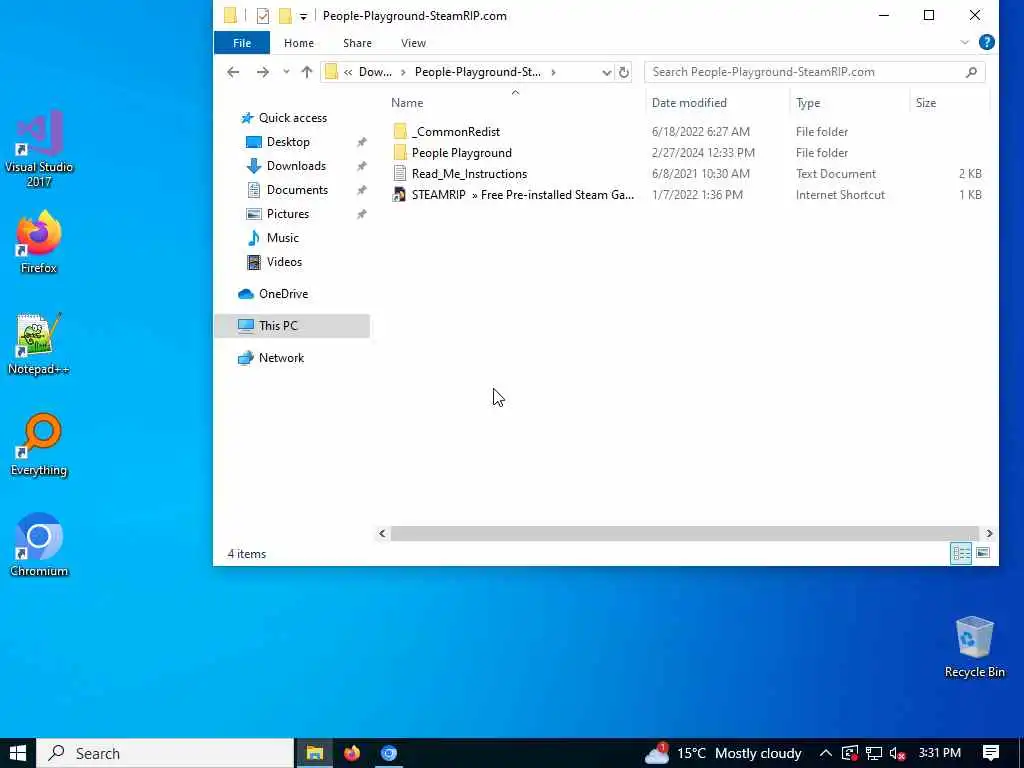Click Chromium icon in the taskbar

click(x=389, y=753)
